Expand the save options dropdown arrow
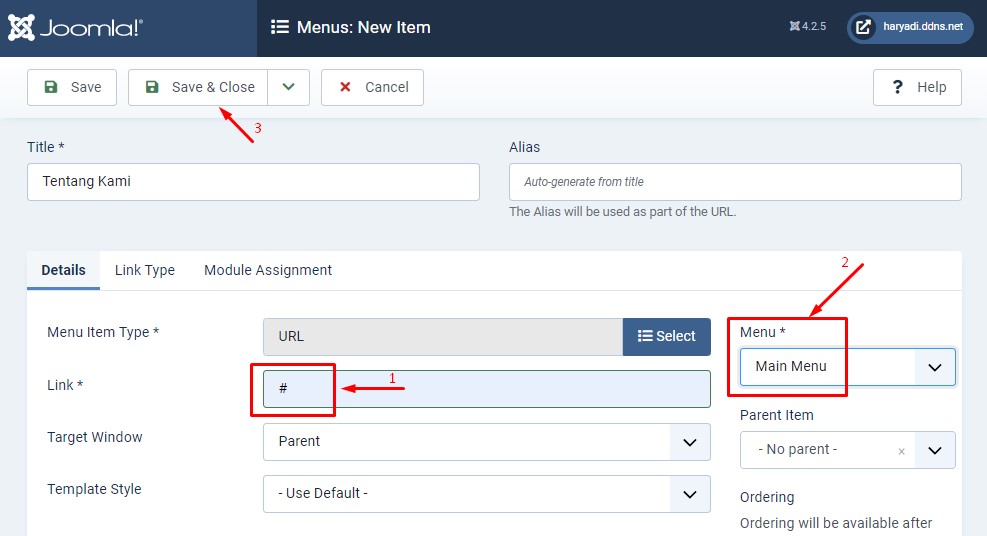The height and width of the screenshot is (536, 987). point(289,87)
